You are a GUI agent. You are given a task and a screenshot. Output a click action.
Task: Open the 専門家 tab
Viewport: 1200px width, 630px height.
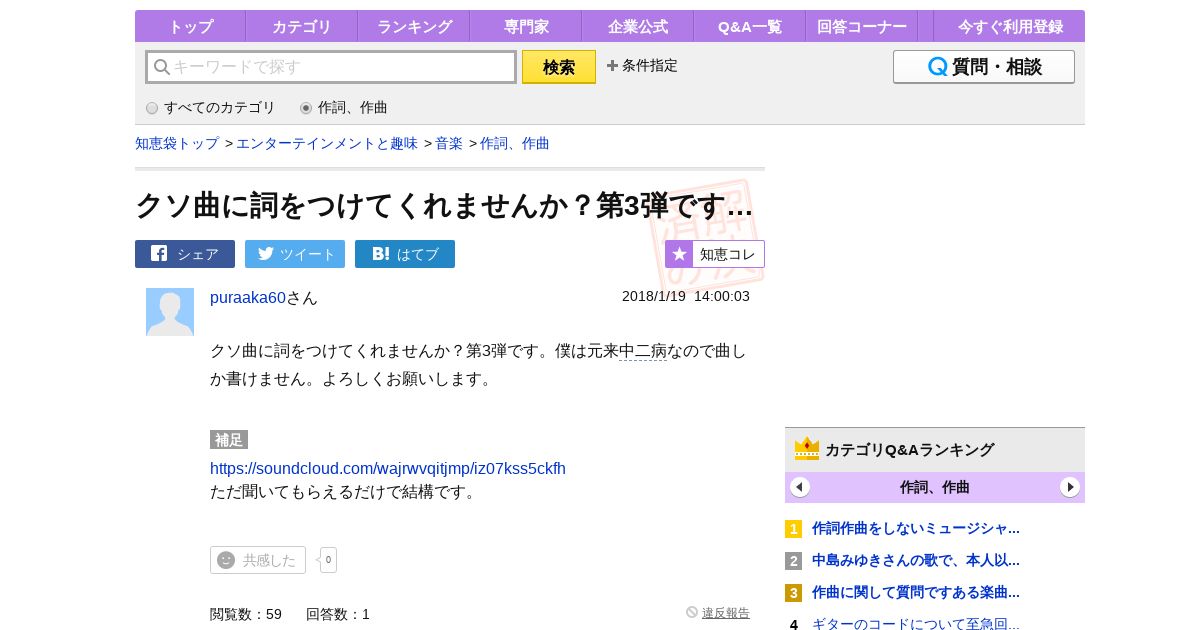click(x=526, y=27)
